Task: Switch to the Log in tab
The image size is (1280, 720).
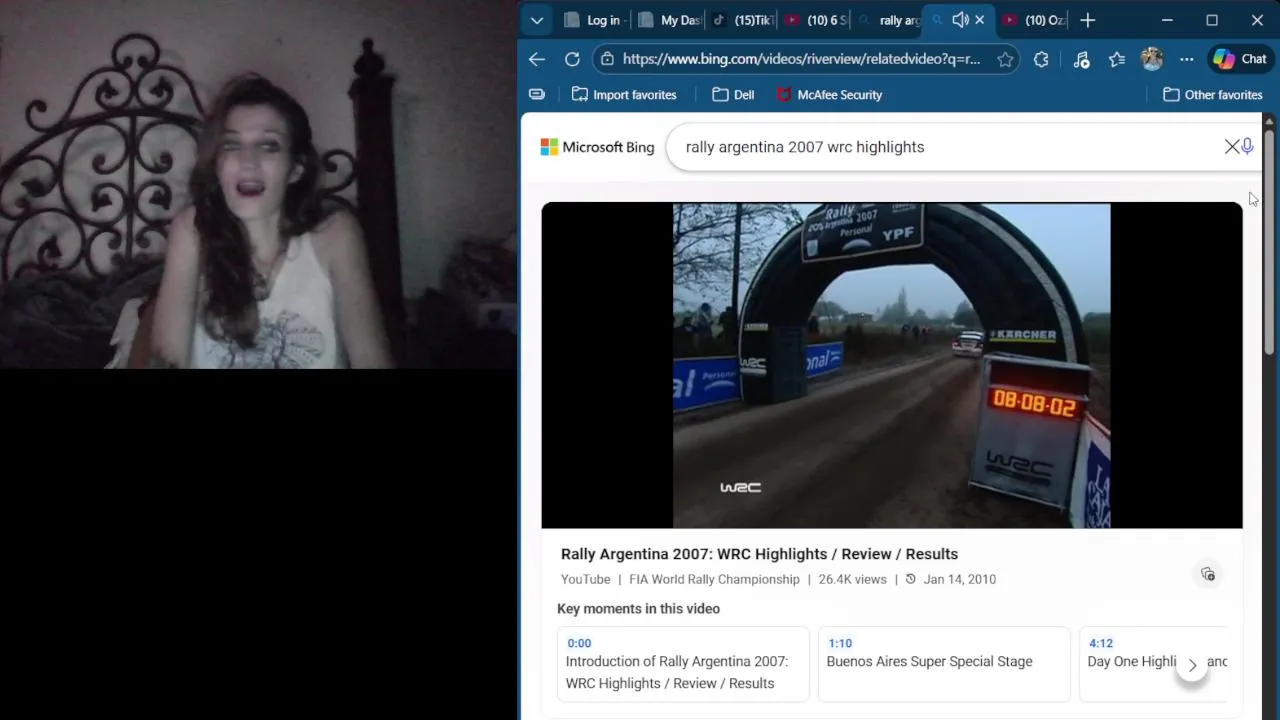Action: pos(592,20)
